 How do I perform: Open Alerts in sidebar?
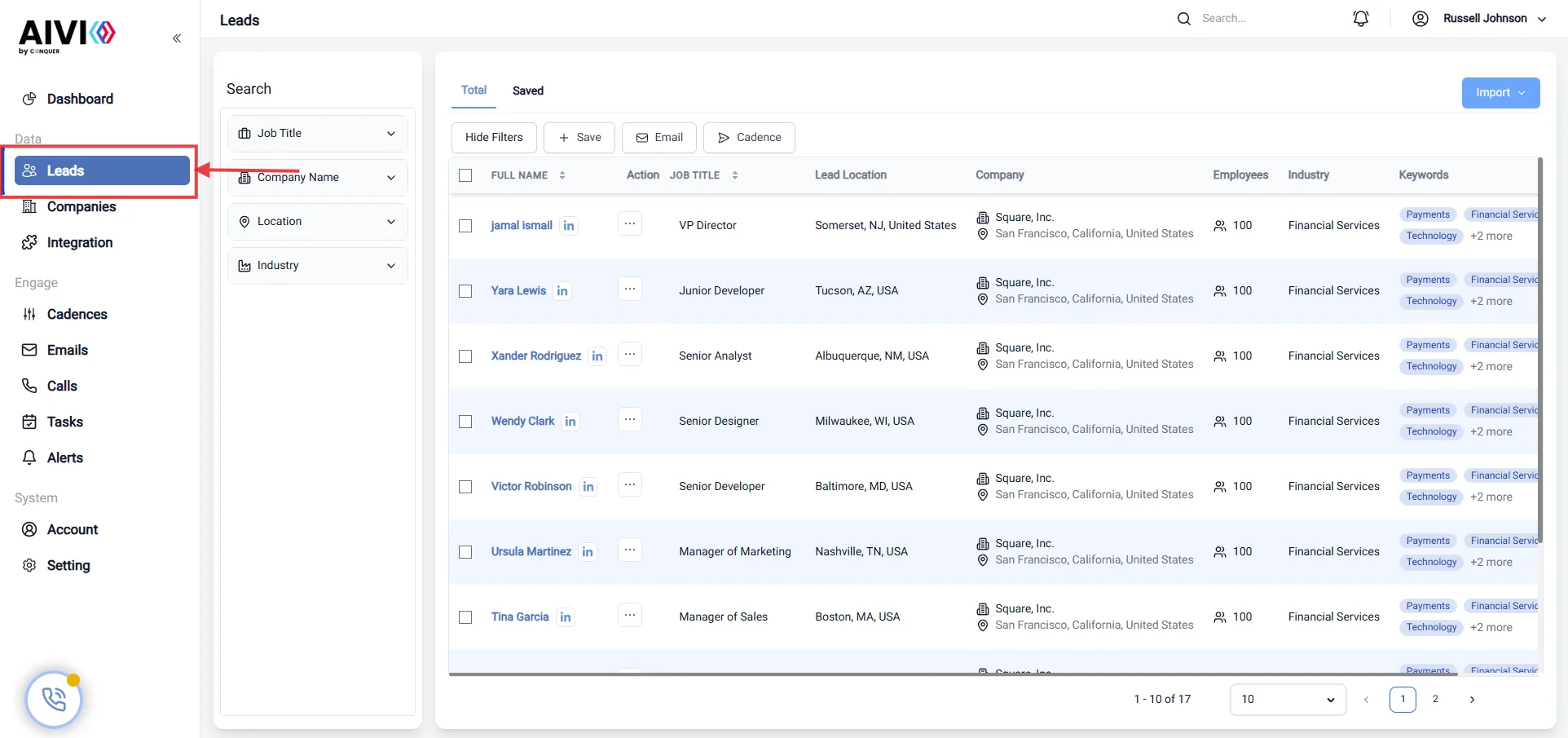(x=64, y=457)
